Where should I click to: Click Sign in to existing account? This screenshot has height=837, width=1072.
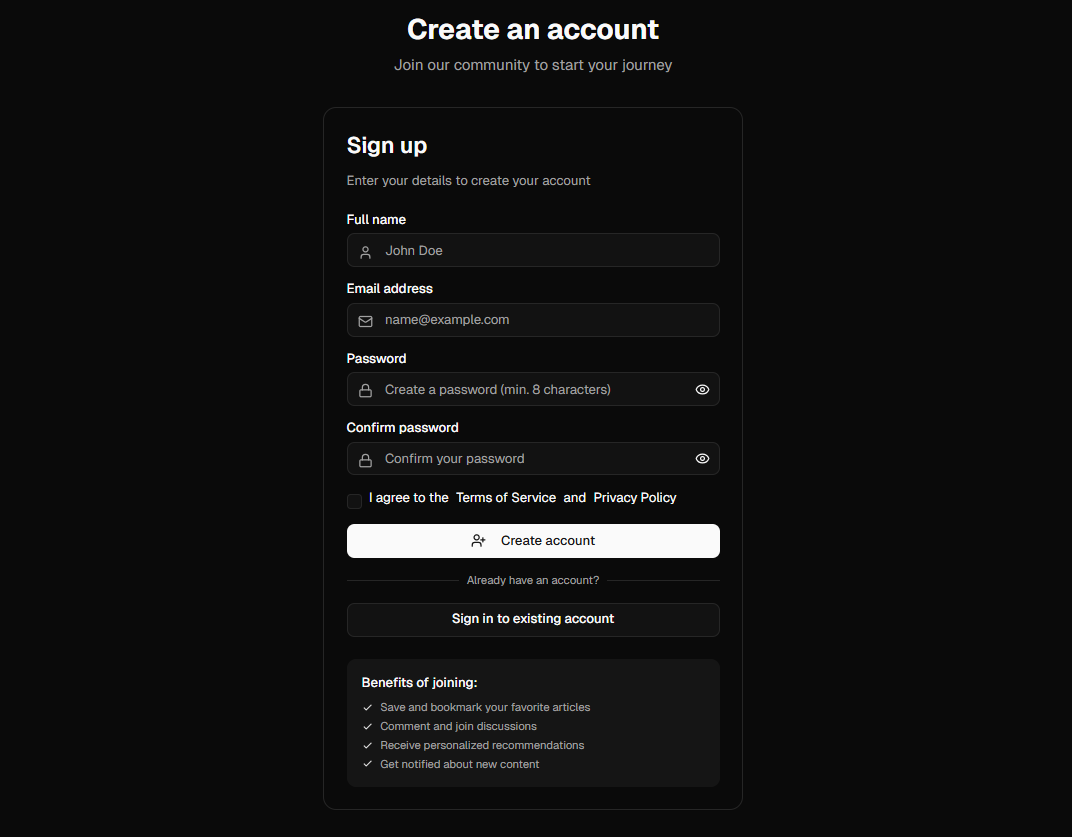pos(533,619)
